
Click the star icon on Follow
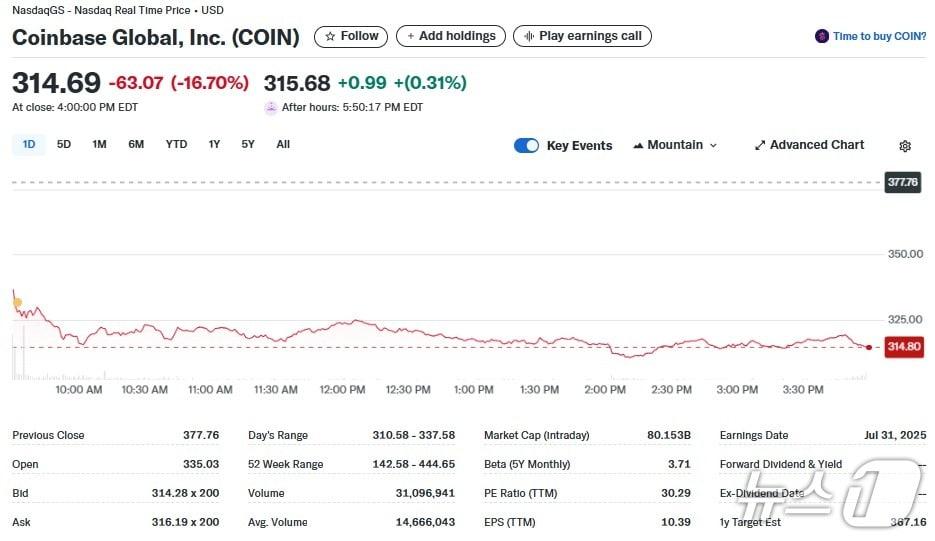[x=330, y=36]
